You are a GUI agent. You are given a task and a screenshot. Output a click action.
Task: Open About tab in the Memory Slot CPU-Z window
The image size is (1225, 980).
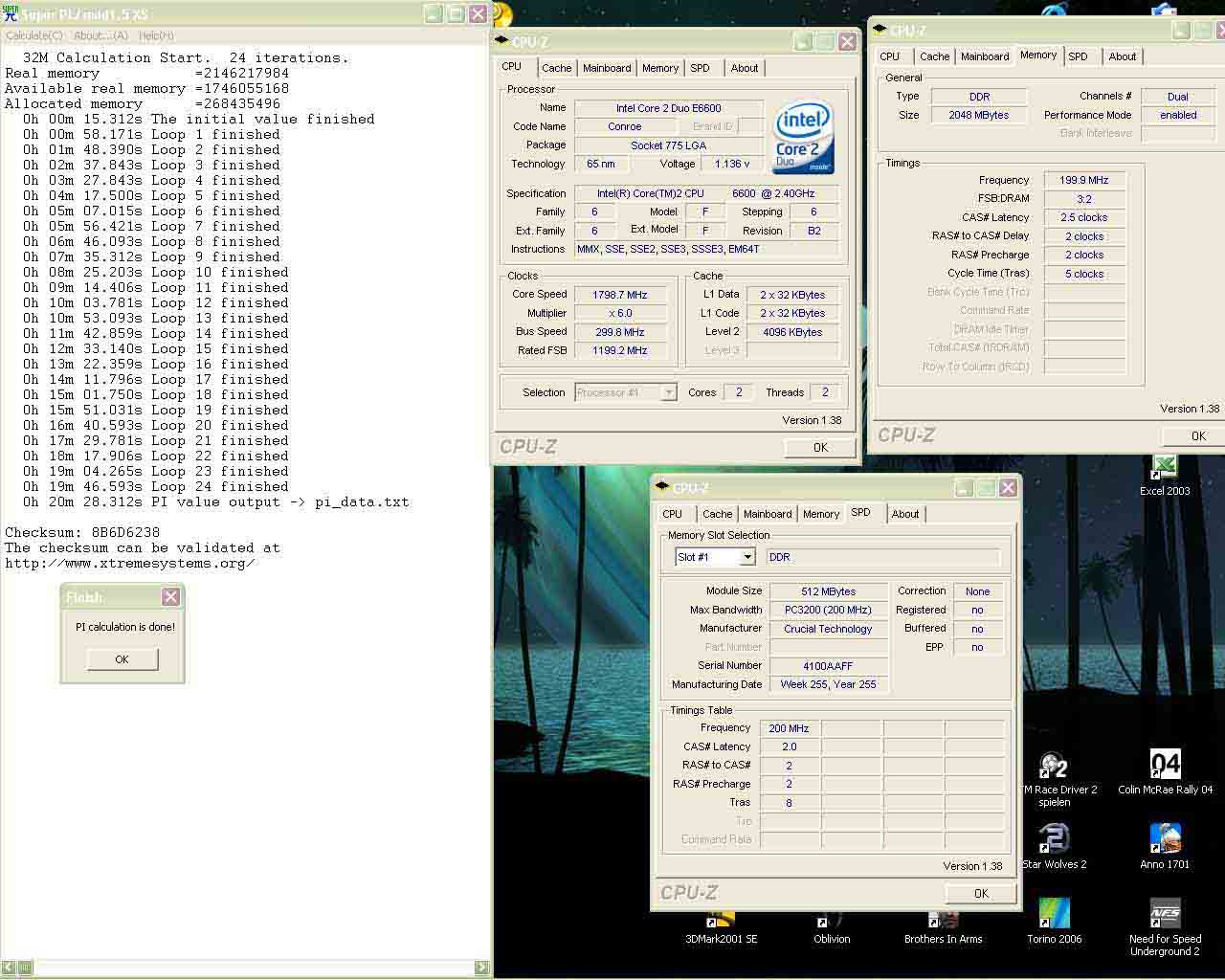pos(905,514)
